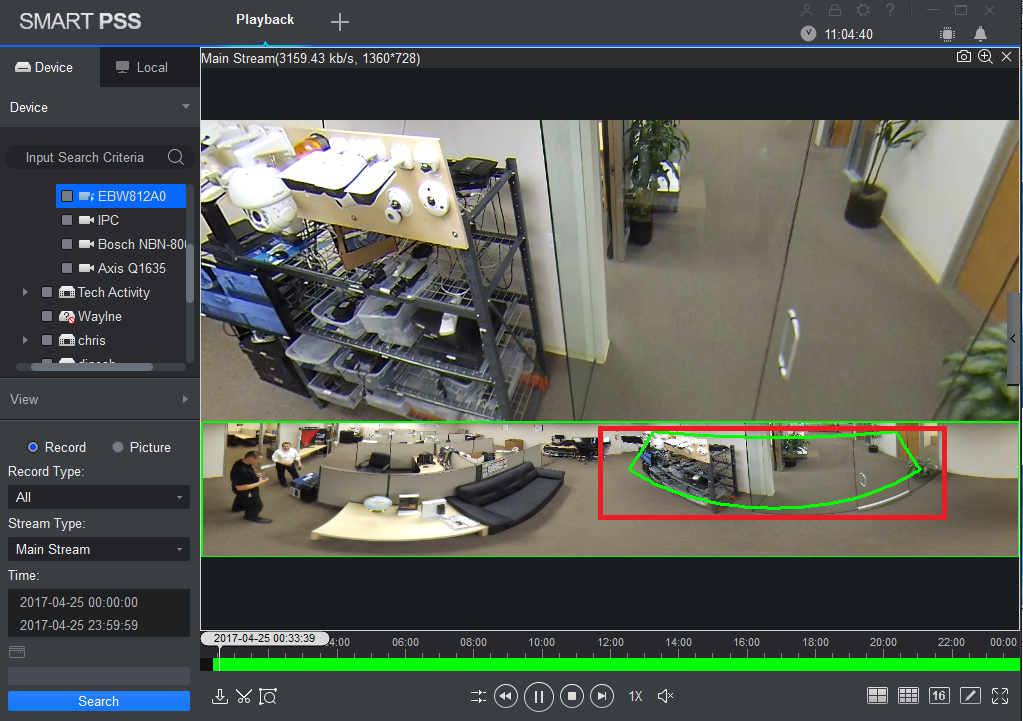The image size is (1023, 721).
Task: Select EBW812A0 device in the tree
Action: point(121,196)
